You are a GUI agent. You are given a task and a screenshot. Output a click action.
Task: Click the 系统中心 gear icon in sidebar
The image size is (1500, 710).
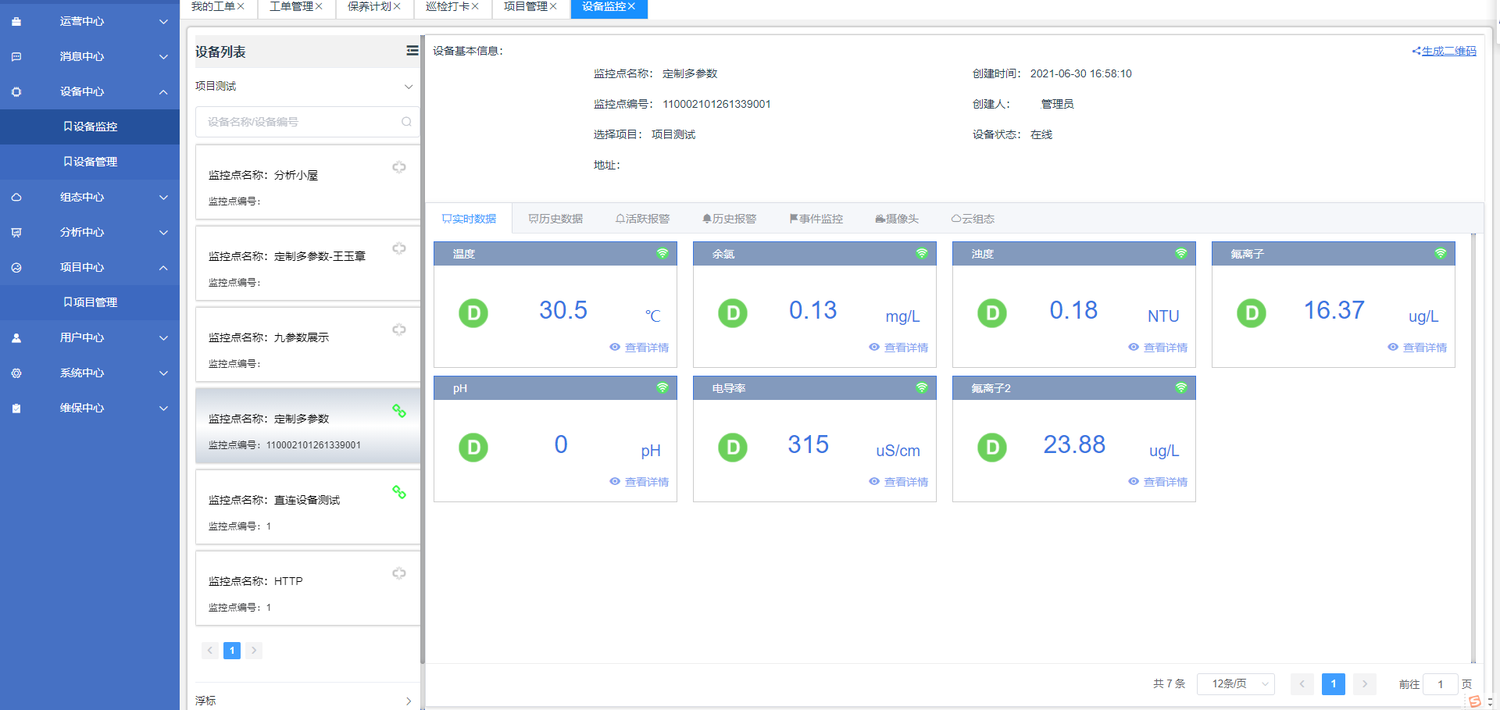16,373
